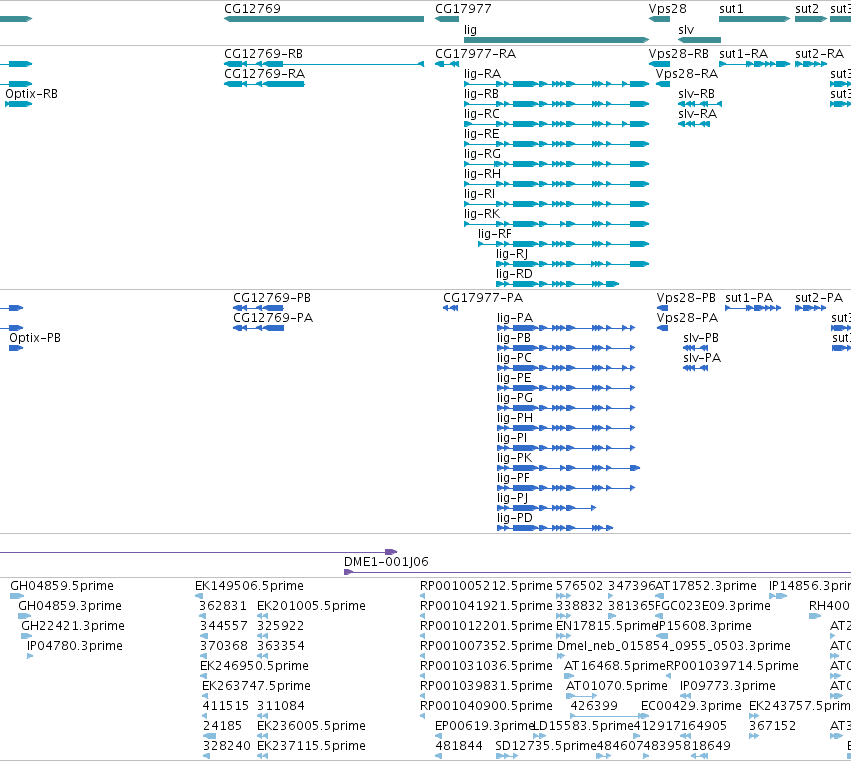This screenshot has height=761, width=851.
Task: Click the Vps28-PB protein label
Action: click(x=686, y=298)
